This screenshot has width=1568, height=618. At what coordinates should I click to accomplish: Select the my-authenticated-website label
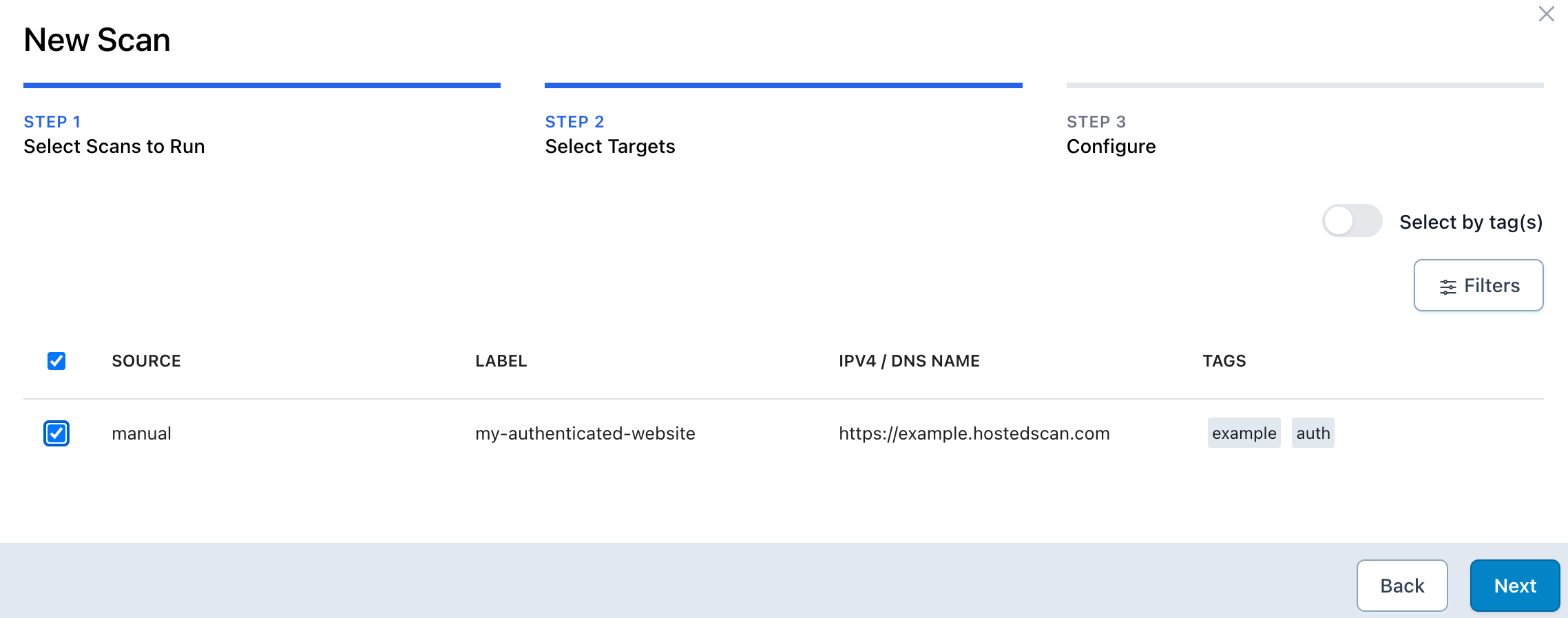point(585,433)
